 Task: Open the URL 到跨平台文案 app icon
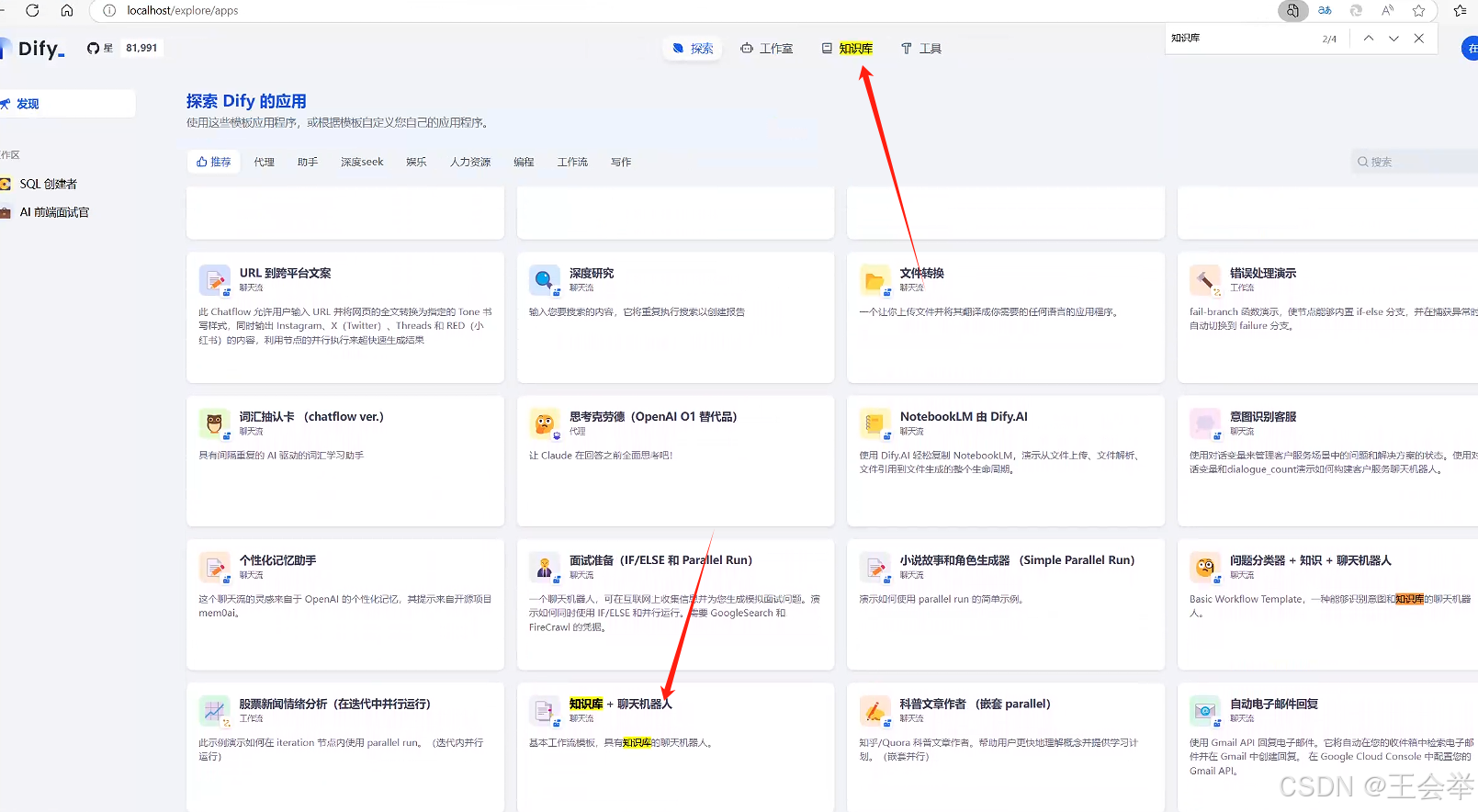click(214, 279)
